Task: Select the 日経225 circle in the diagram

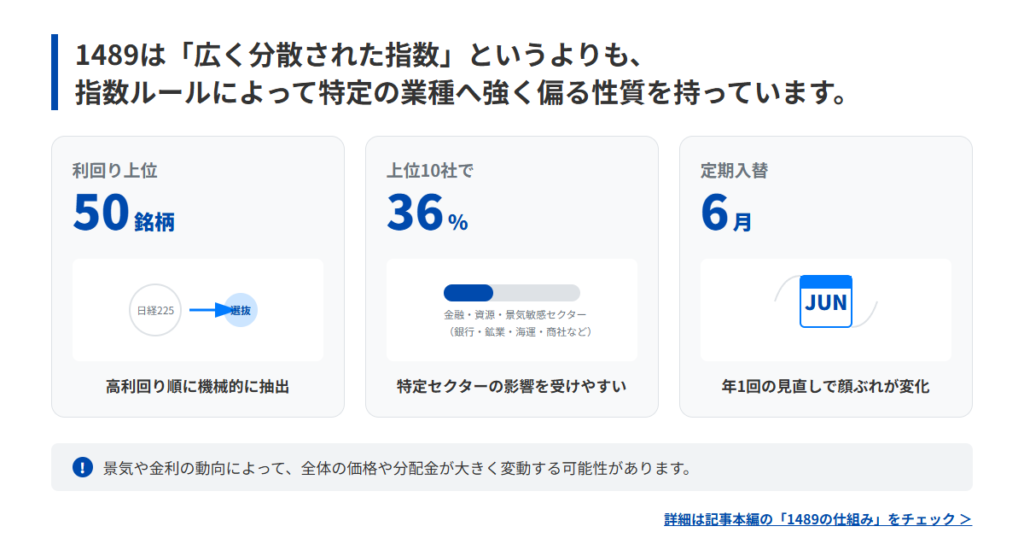Action: coord(155,310)
